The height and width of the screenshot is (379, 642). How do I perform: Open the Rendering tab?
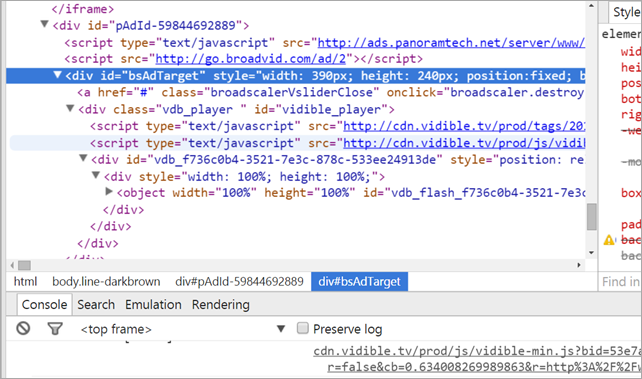pyautogui.click(x=221, y=305)
